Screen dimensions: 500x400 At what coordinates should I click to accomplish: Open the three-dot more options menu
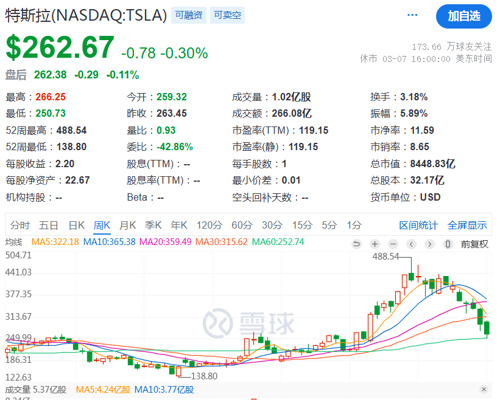click(x=412, y=15)
